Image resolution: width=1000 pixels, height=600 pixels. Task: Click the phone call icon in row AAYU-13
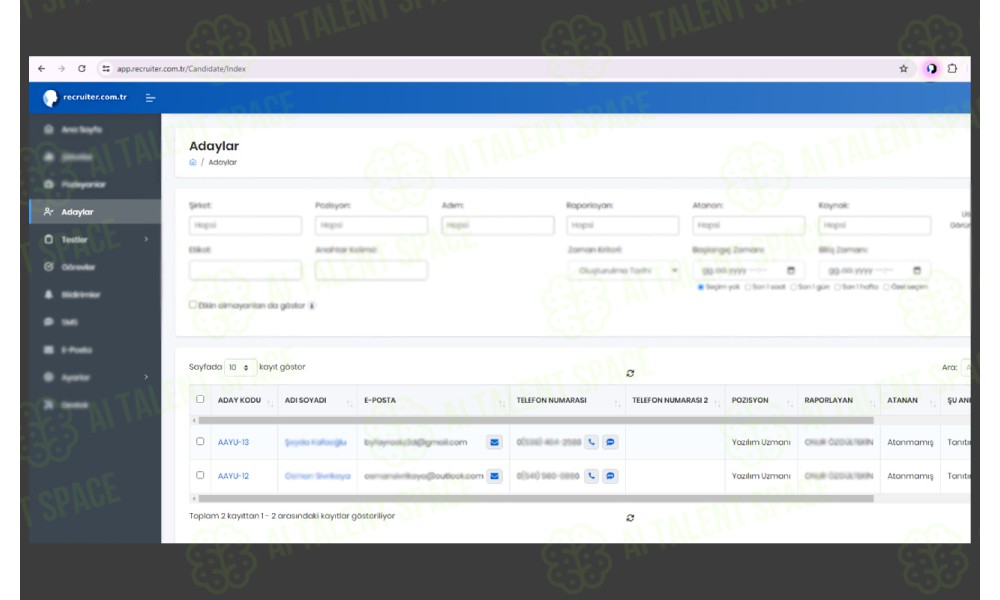[592, 442]
